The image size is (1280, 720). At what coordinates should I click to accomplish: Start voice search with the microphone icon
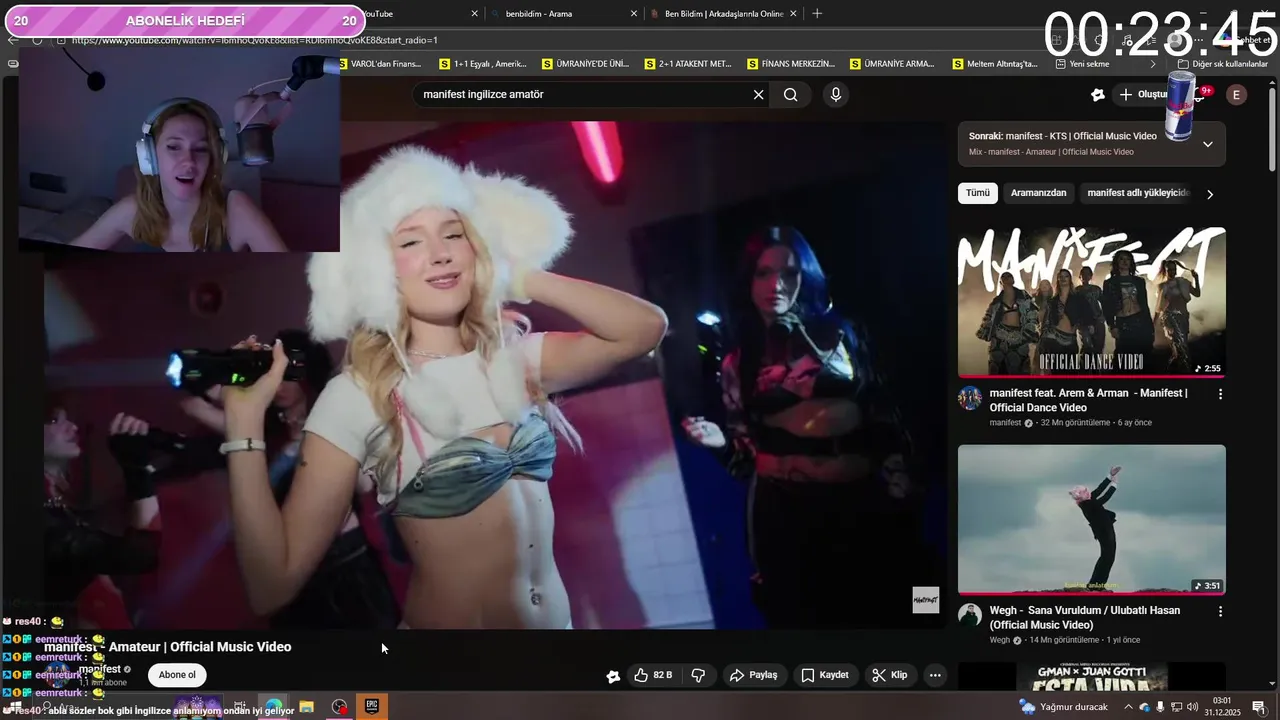(x=836, y=95)
